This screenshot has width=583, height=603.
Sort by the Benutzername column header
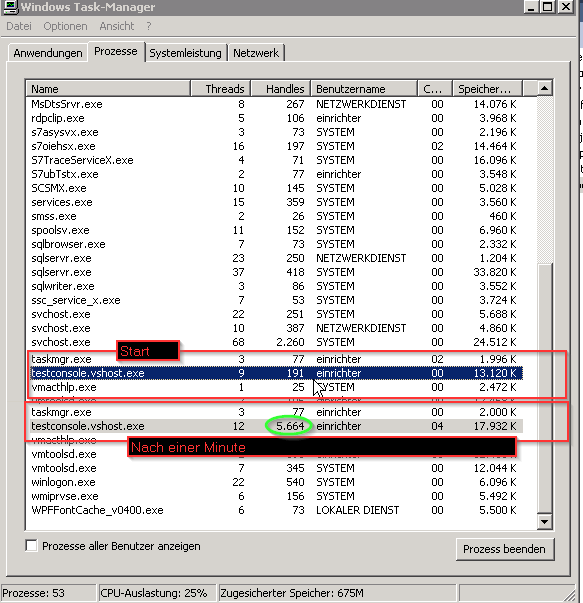point(364,89)
